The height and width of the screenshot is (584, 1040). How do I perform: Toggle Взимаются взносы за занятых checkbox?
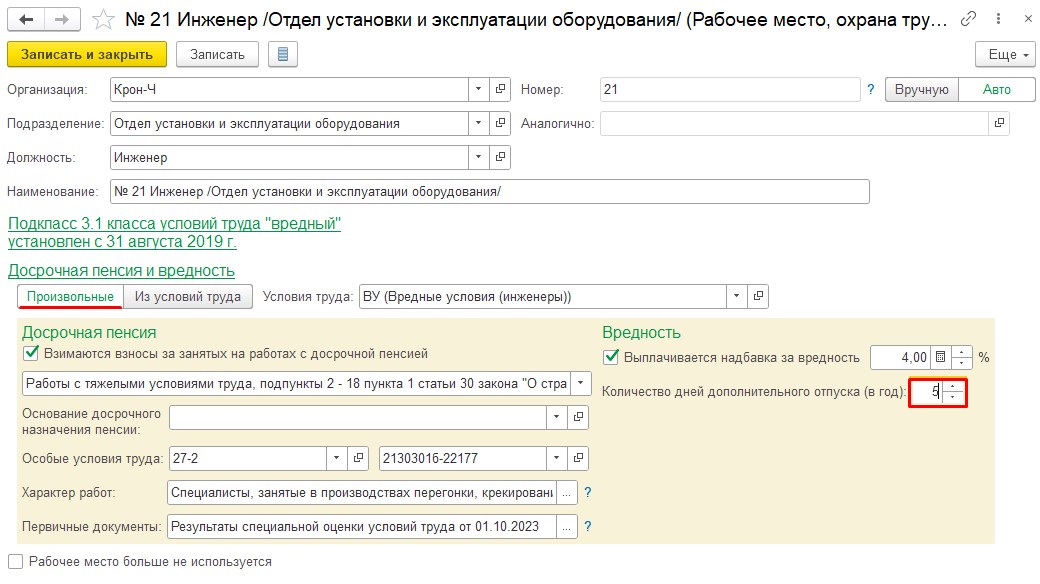[29, 353]
